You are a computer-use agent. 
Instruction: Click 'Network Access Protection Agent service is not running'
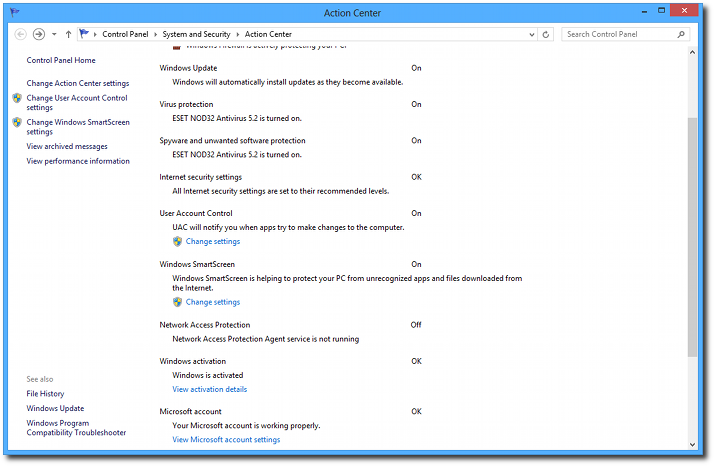pyautogui.click(x=265, y=339)
